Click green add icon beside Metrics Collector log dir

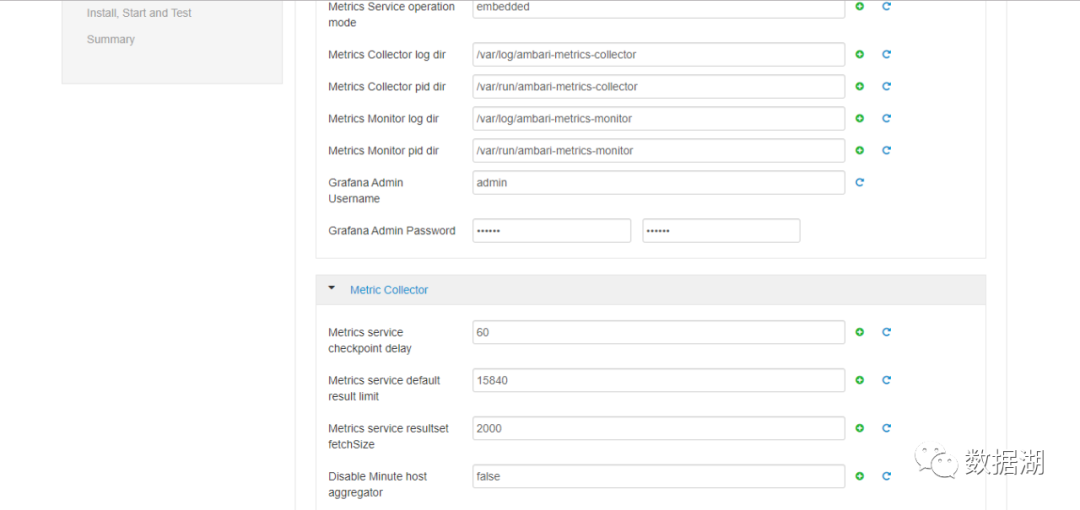(859, 55)
